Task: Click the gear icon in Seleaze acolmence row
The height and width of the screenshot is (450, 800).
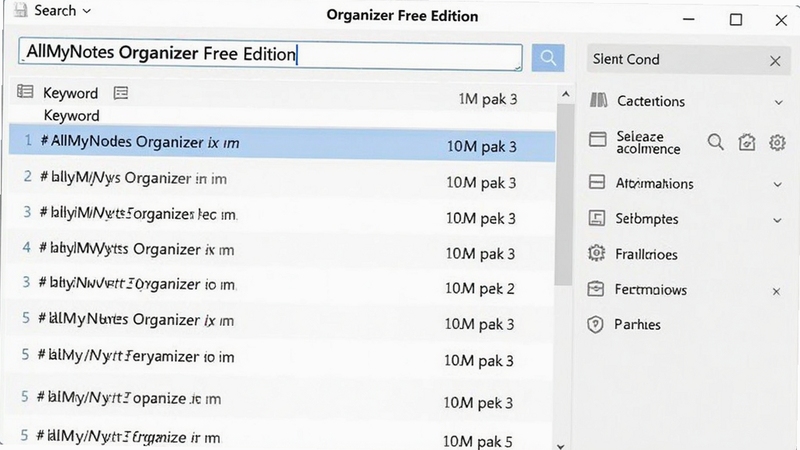Action: (x=777, y=142)
